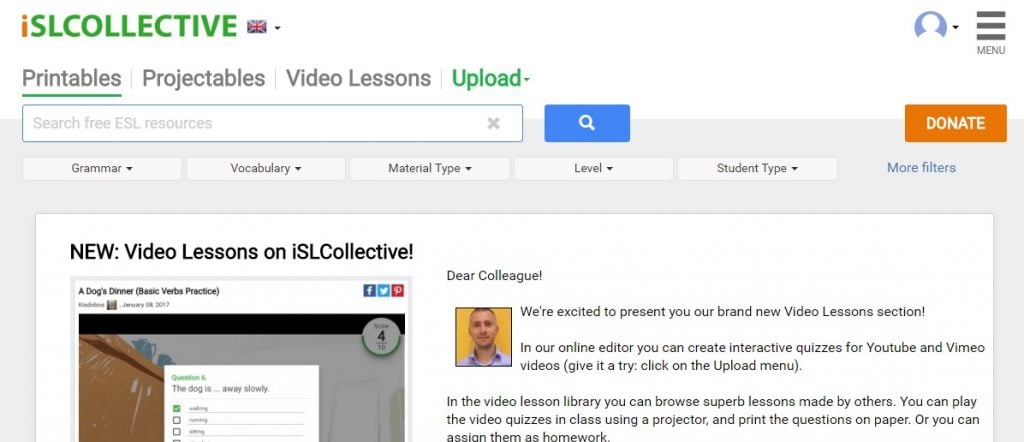Viewport: 1024px width, 442px height.
Task: Expand the Grammar filter dropdown
Action: pos(102,168)
